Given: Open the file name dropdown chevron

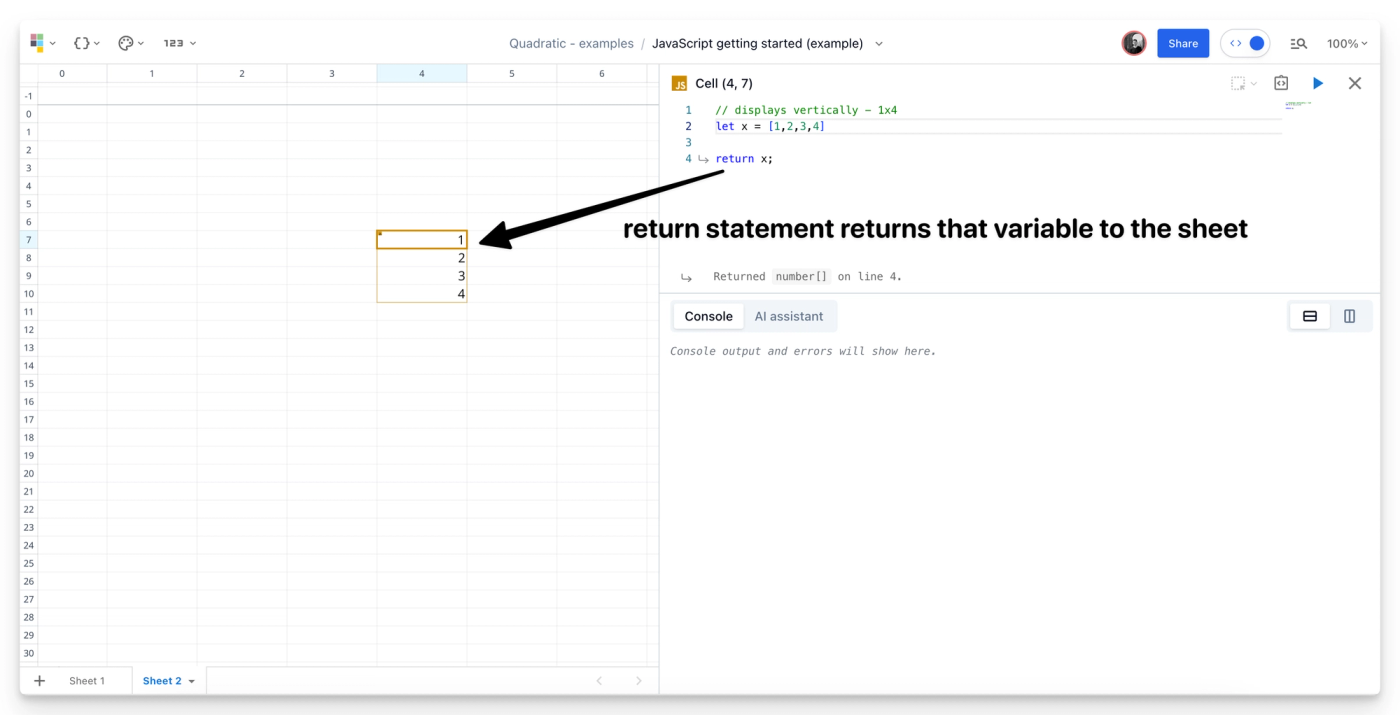Looking at the screenshot, I should coord(879,44).
